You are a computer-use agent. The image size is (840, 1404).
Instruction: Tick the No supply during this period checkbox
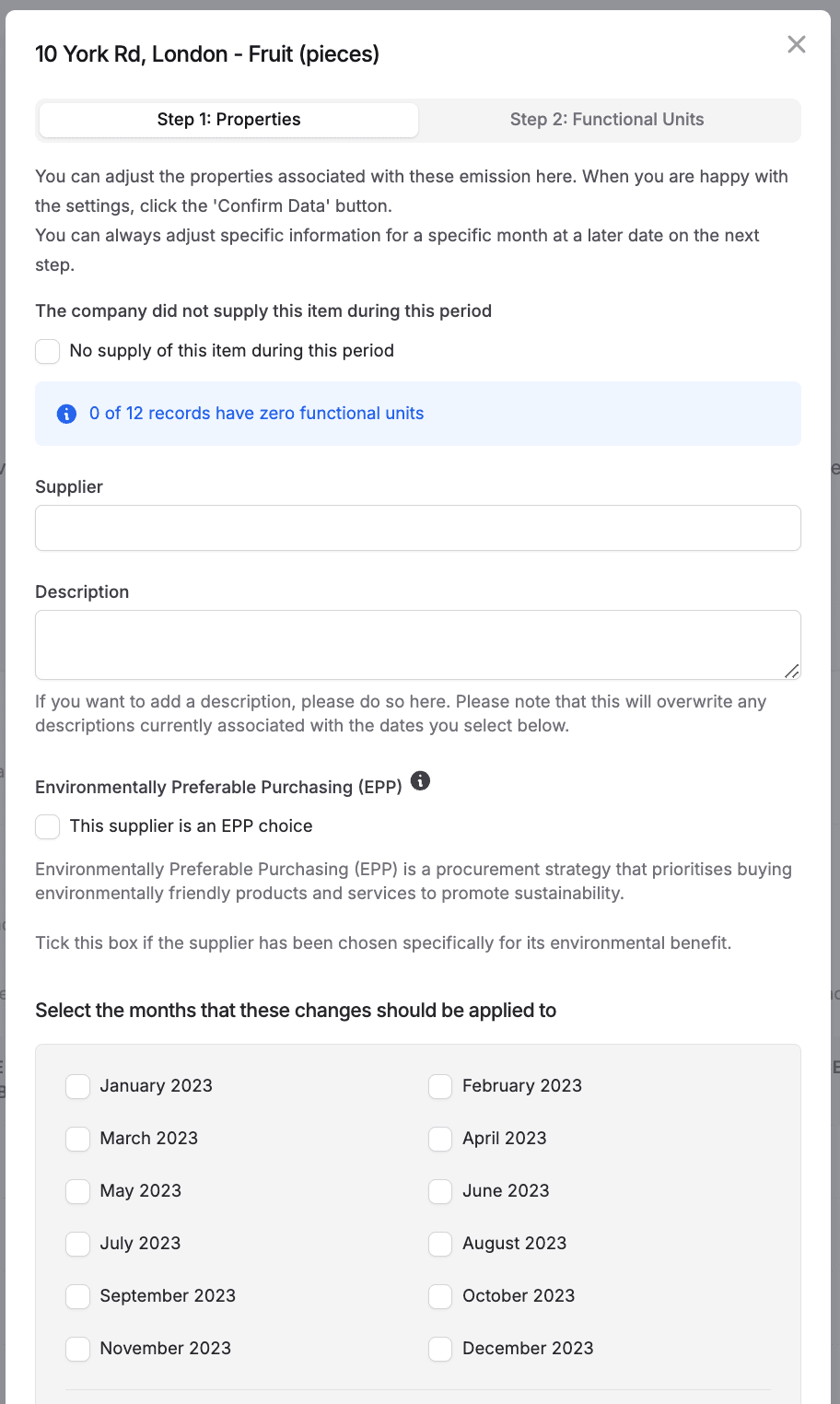tap(48, 351)
